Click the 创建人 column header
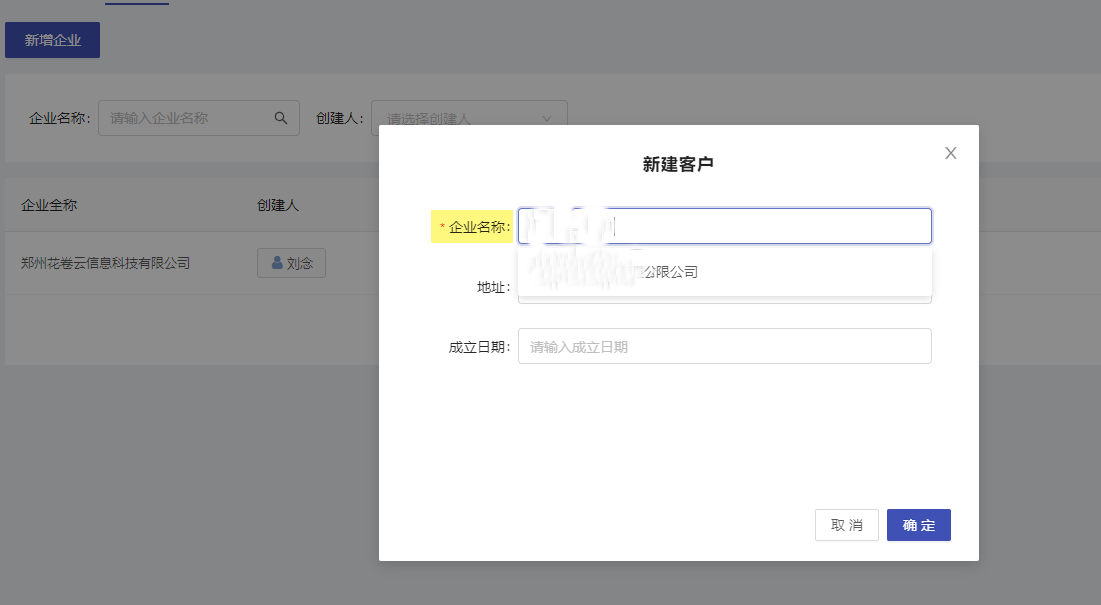Viewport: 1101px width, 605px height. 278,205
